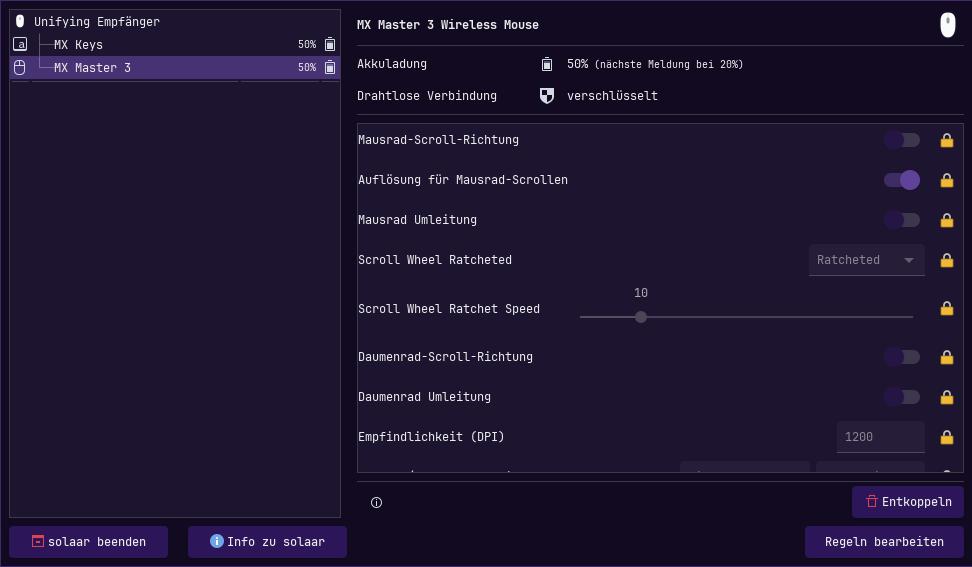Disable Auflösung für Mausrad-Scrollen switch

coord(902,180)
